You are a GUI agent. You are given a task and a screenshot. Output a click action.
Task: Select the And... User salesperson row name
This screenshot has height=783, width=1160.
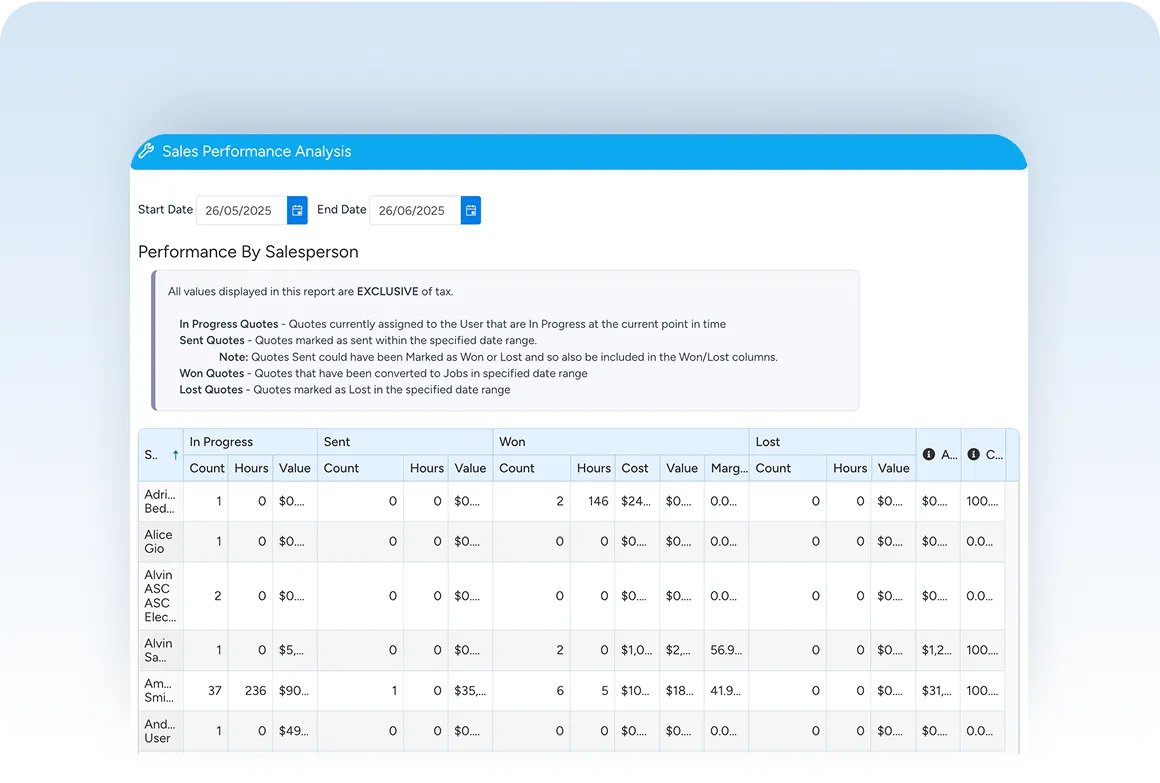tap(160, 730)
